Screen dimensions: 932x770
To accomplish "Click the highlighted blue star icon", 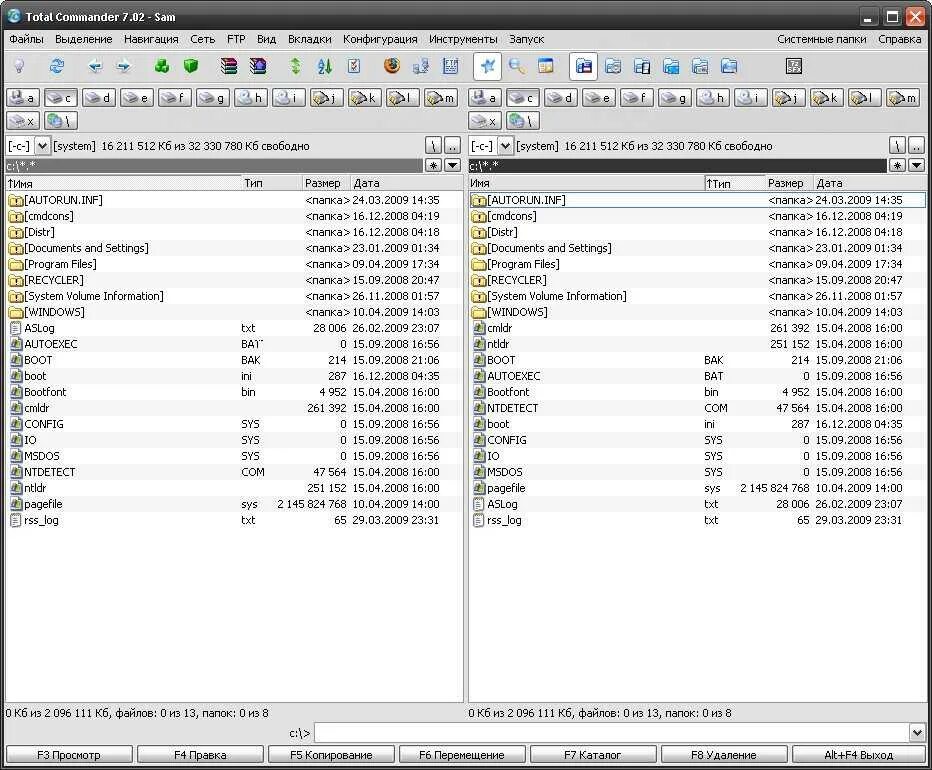I will [x=487, y=66].
